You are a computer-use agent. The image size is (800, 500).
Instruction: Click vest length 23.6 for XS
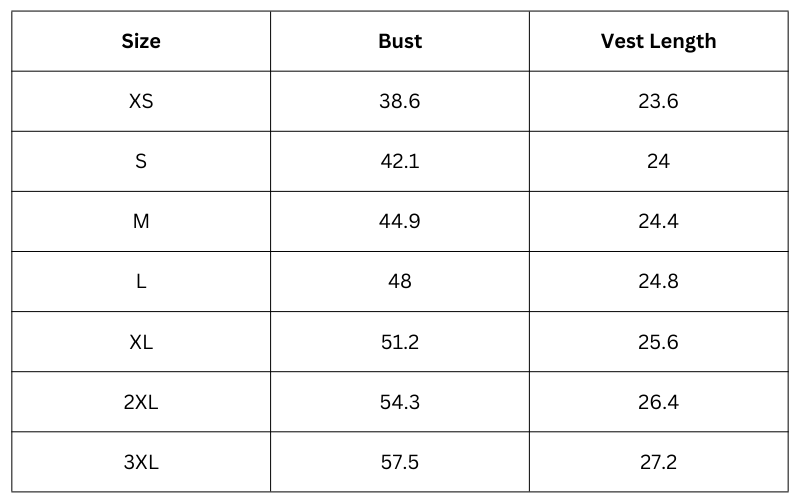pyautogui.click(x=658, y=101)
